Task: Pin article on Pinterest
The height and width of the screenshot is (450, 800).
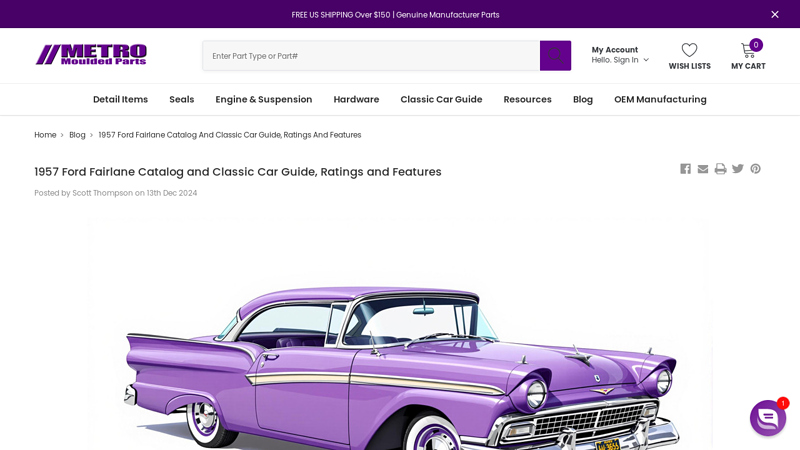Action: pos(755,169)
